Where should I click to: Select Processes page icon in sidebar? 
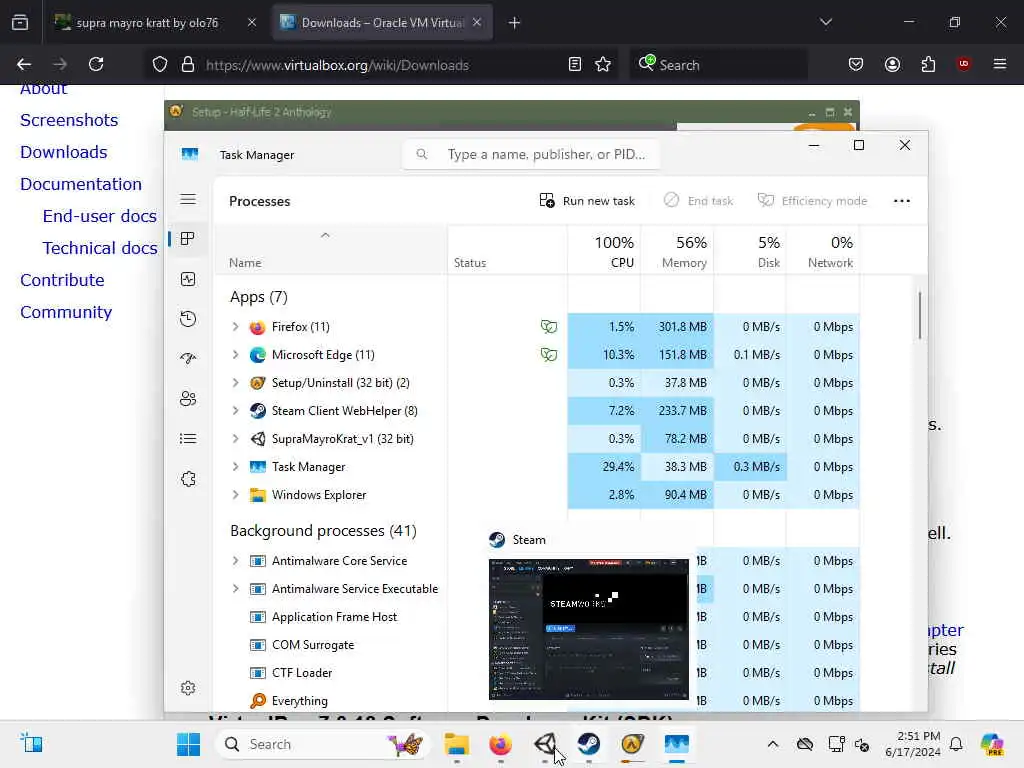point(188,239)
